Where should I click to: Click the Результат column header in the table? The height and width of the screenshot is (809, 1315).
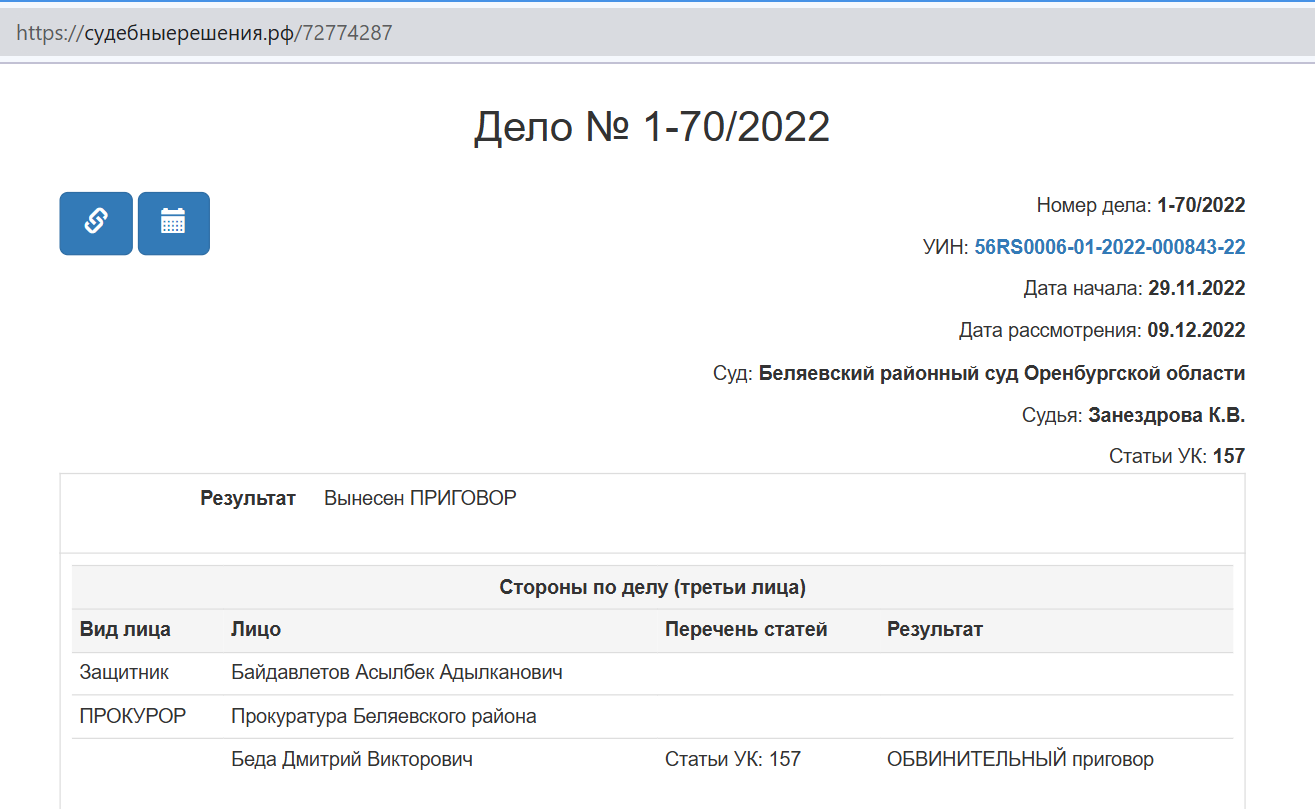point(935,629)
